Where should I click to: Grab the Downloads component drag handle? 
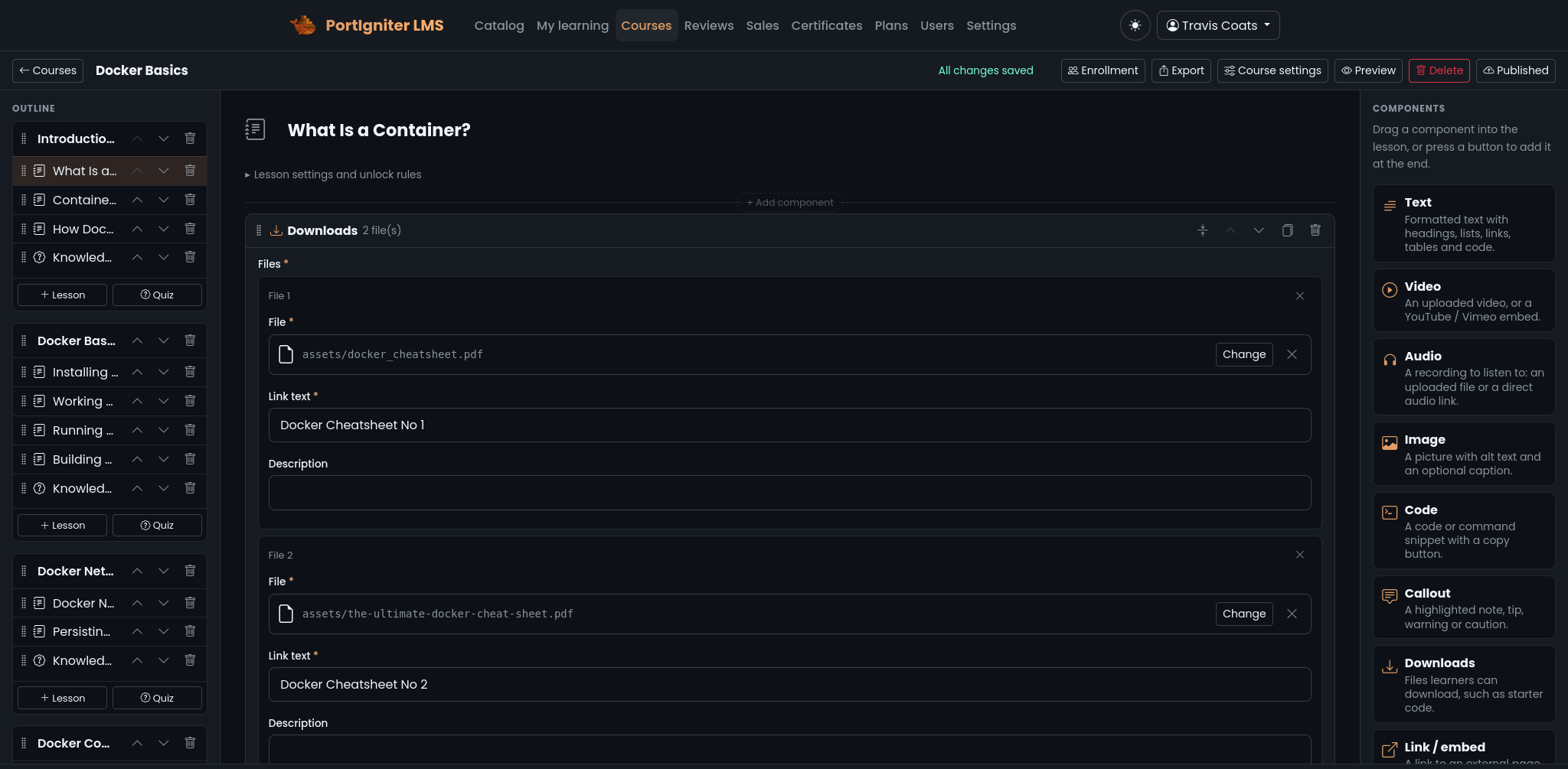click(x=259, y=230)
